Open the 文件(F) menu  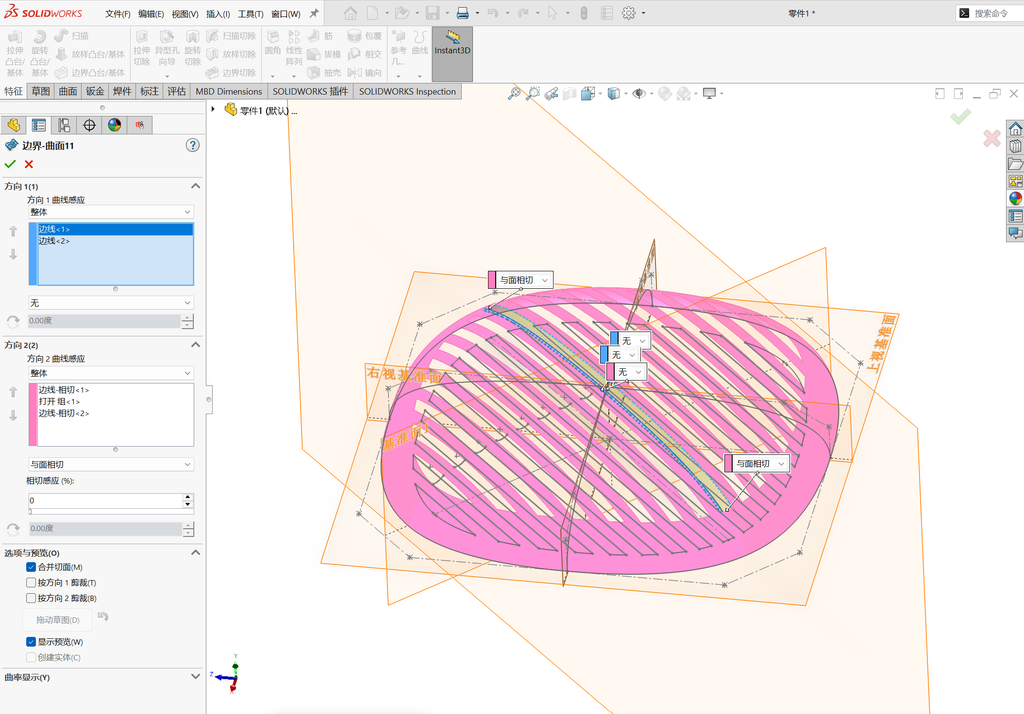pyautogui.click(x=118, y=14)
